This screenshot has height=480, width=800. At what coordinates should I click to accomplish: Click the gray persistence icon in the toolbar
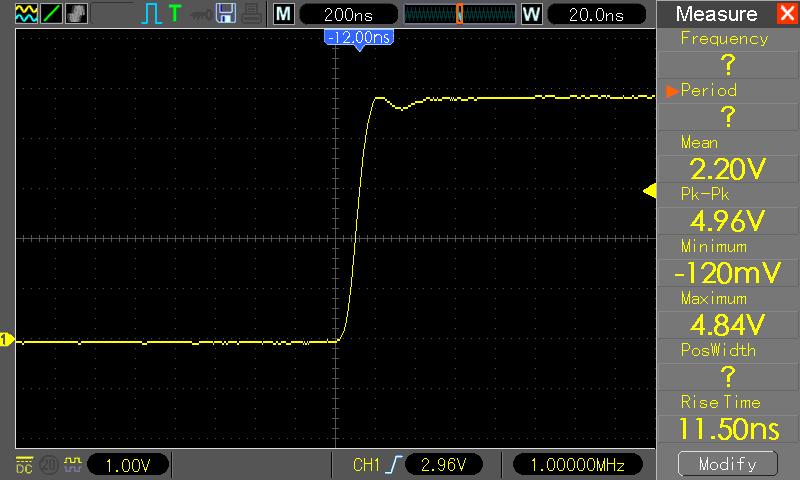(77, 14)
